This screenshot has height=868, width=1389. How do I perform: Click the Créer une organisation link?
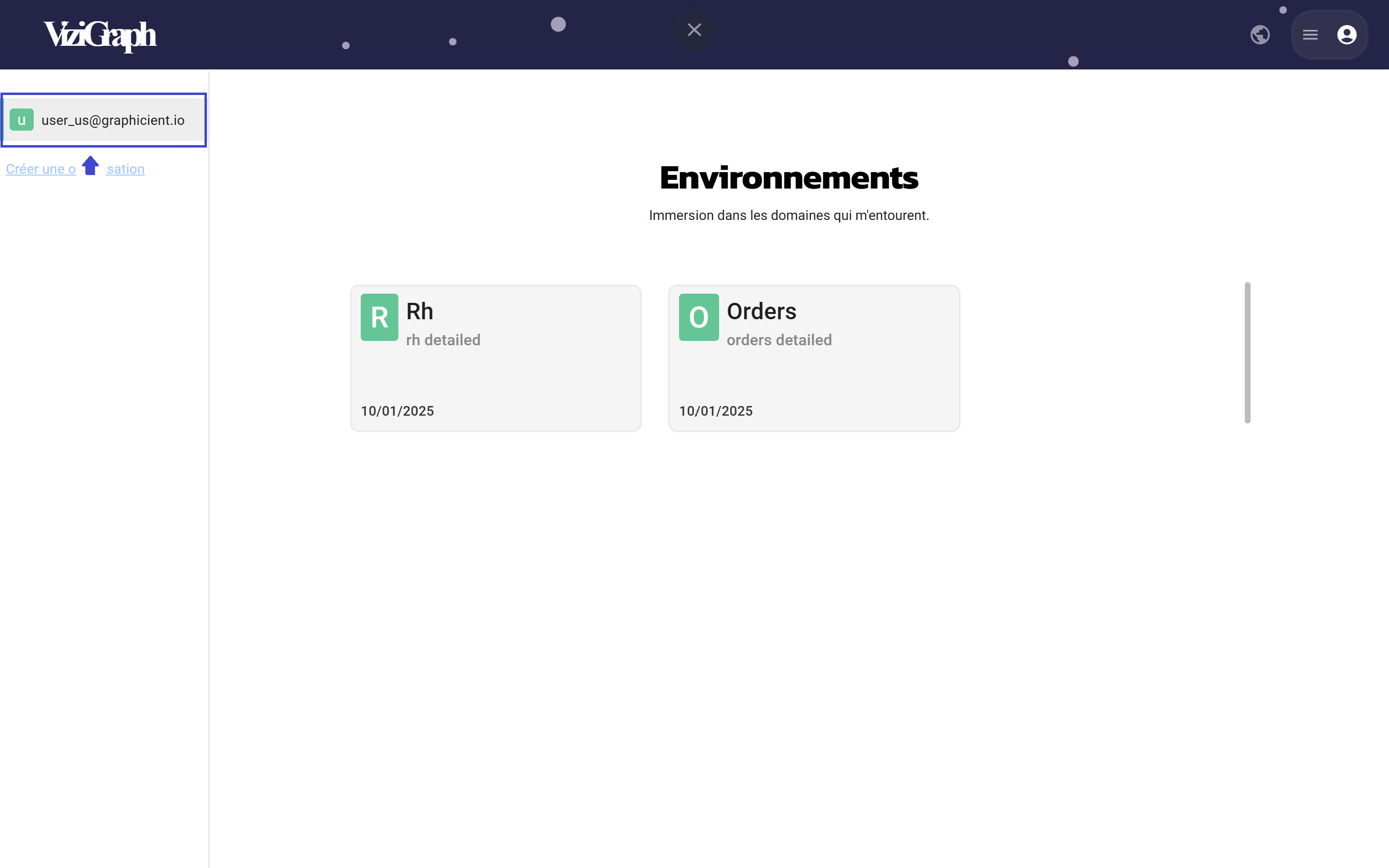(x=40, y=169)
